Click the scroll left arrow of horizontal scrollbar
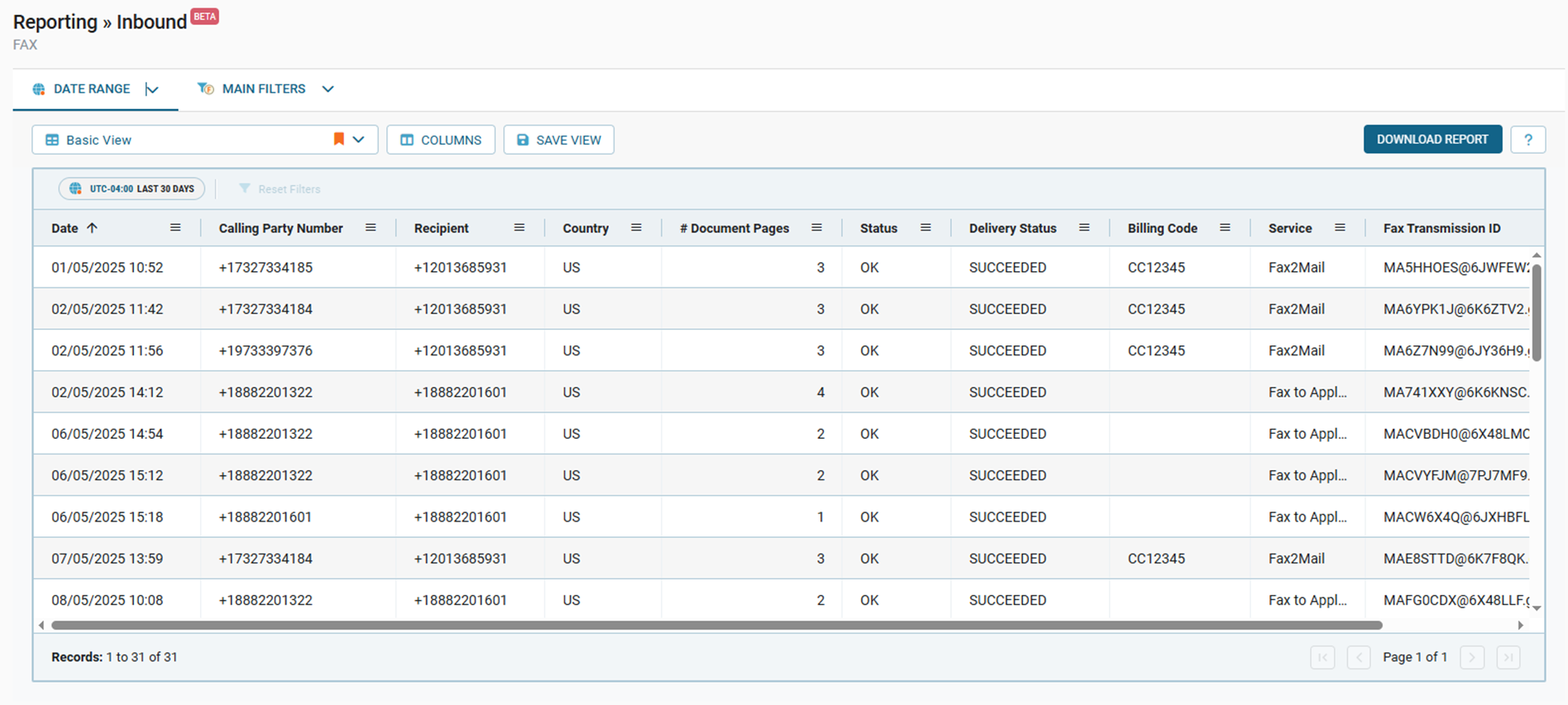Viewport: 1568px width, 705px height. [41, 626]
